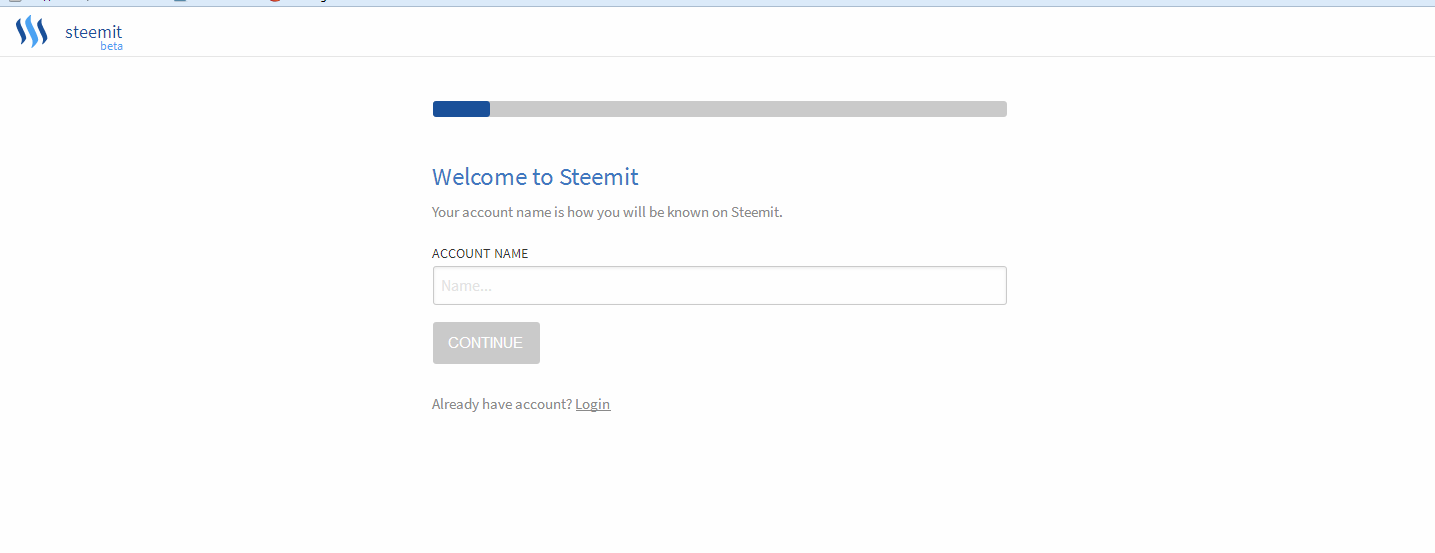Screen dimensions: 1435x553
Task: Click the signup progress bar
Action: pos(719,109)
